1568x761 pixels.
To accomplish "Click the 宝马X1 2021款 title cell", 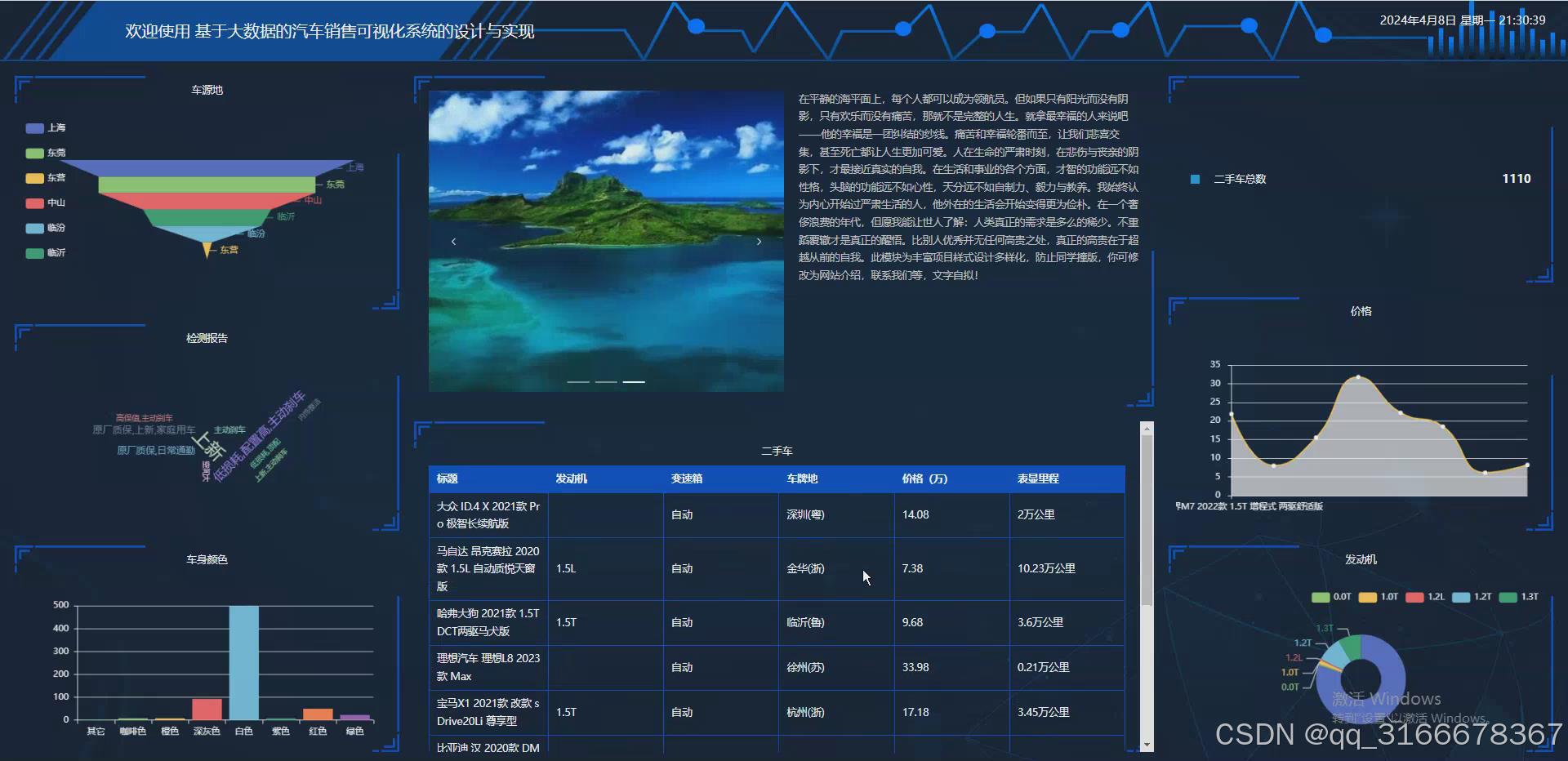I will [488, 712].
